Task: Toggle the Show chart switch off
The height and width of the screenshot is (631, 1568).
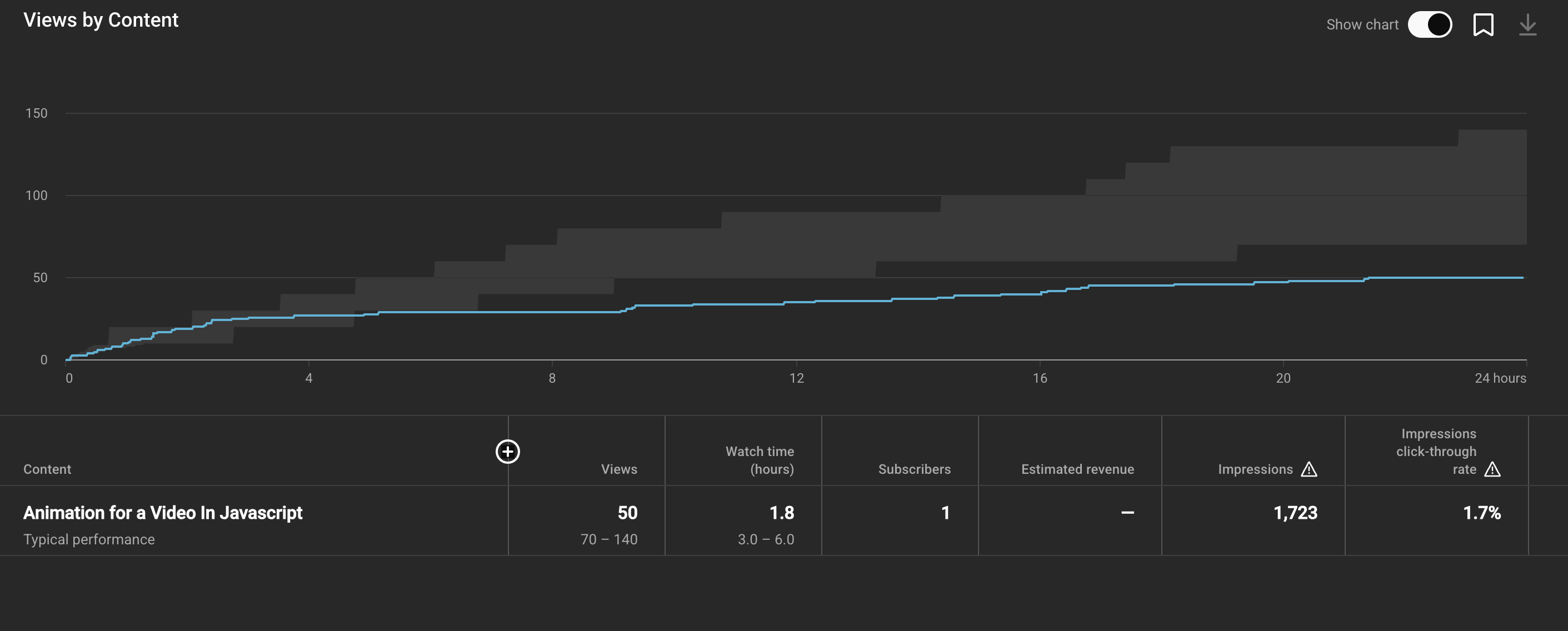Action: pyautogui.click(x=1430, y=24)
